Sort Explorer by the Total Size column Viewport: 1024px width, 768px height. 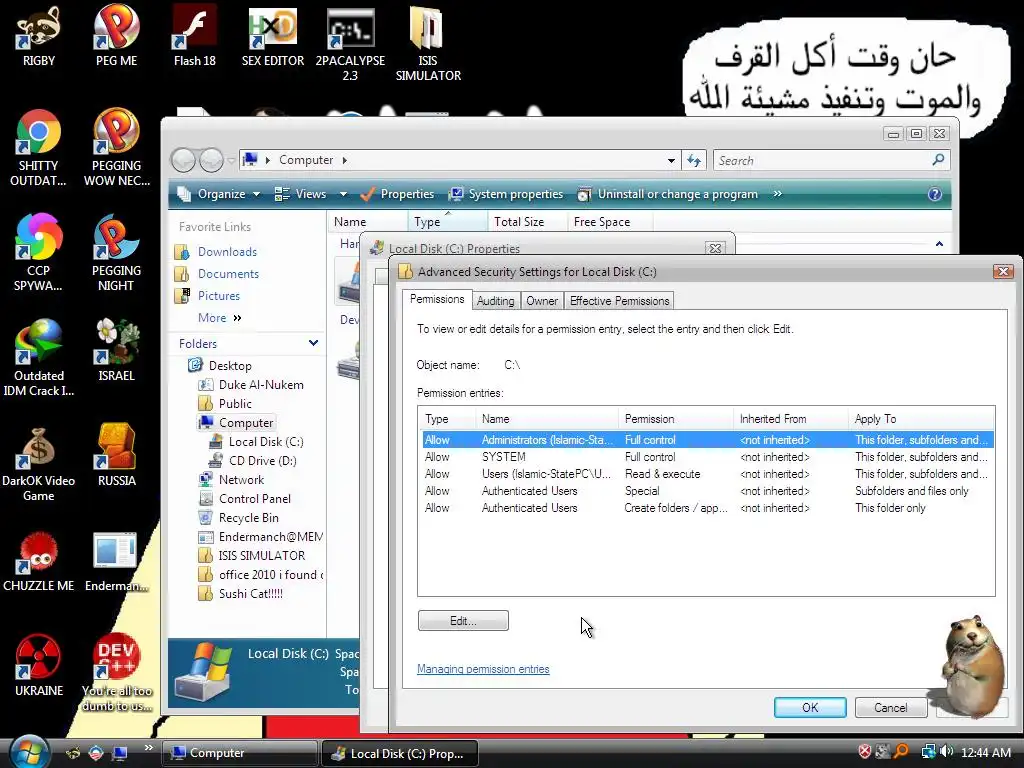(527, 221)
